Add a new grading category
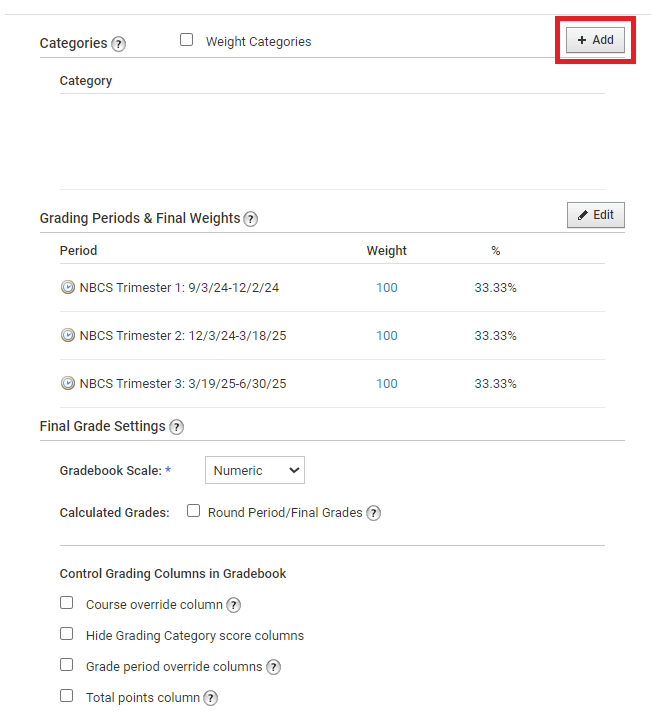 595,40
